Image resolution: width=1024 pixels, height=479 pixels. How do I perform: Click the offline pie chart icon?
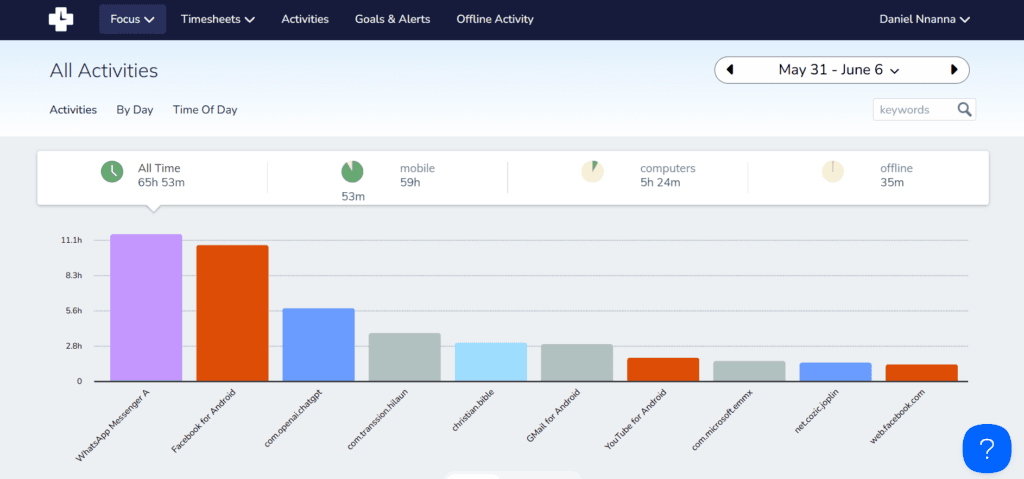point(833,172)
